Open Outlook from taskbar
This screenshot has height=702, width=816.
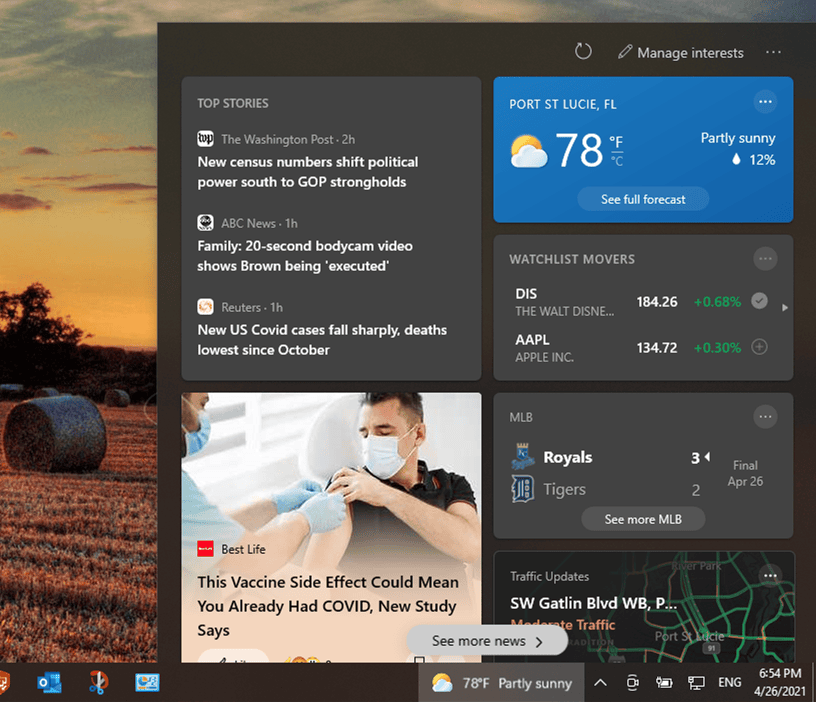(49, 682)
